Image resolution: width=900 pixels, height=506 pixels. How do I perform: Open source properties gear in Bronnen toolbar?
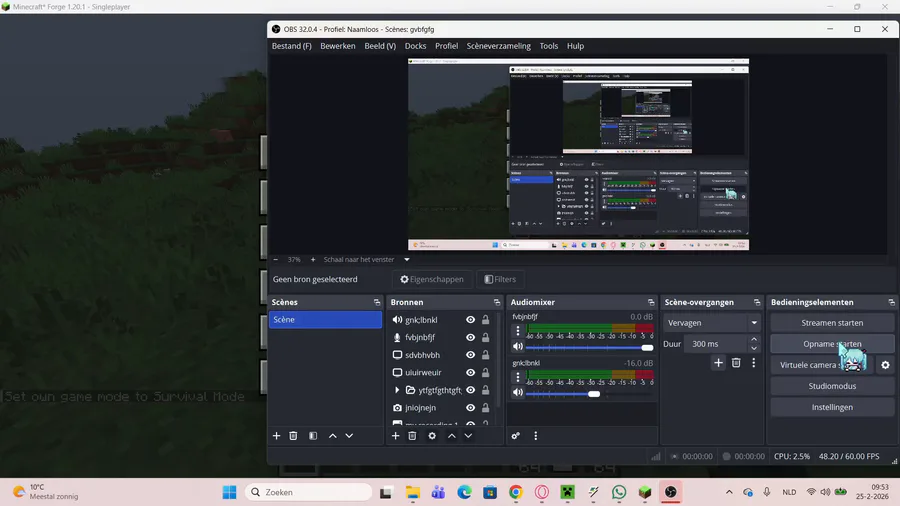(x=432, y=436)
